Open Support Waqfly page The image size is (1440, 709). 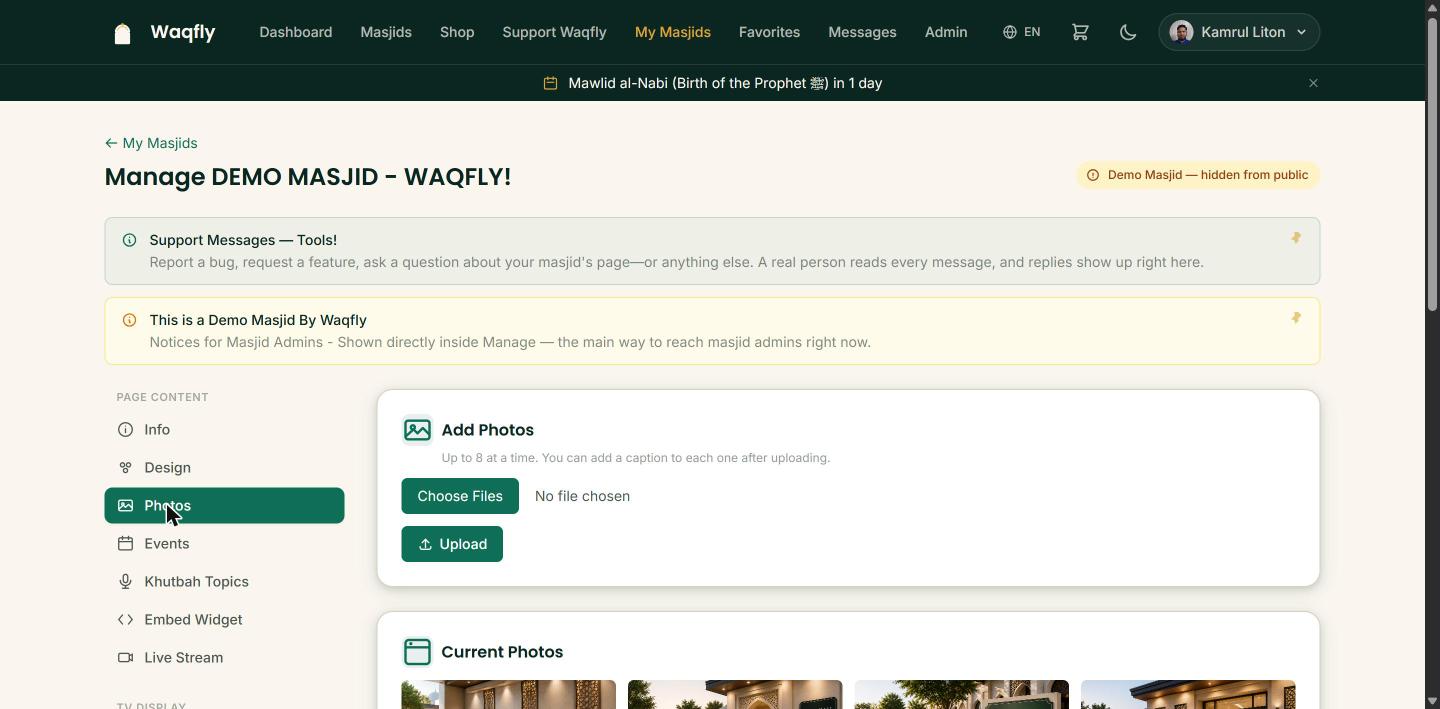(554, 32)
